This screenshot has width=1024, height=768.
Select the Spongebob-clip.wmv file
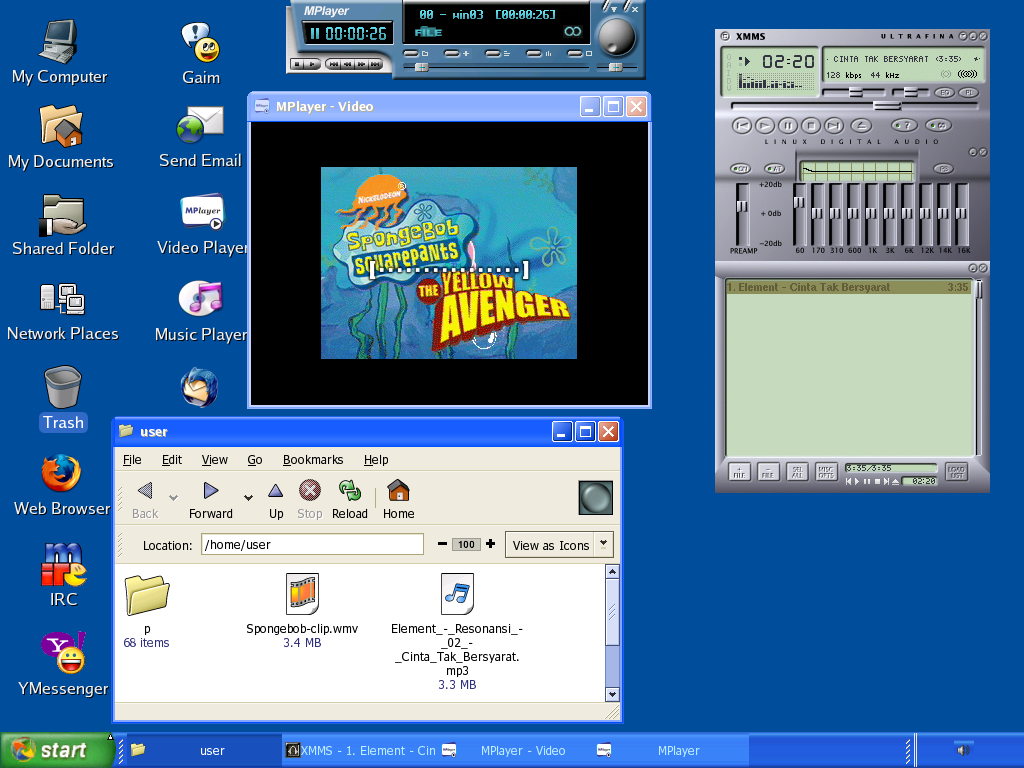pyautogui.click(x=302, y=611)
